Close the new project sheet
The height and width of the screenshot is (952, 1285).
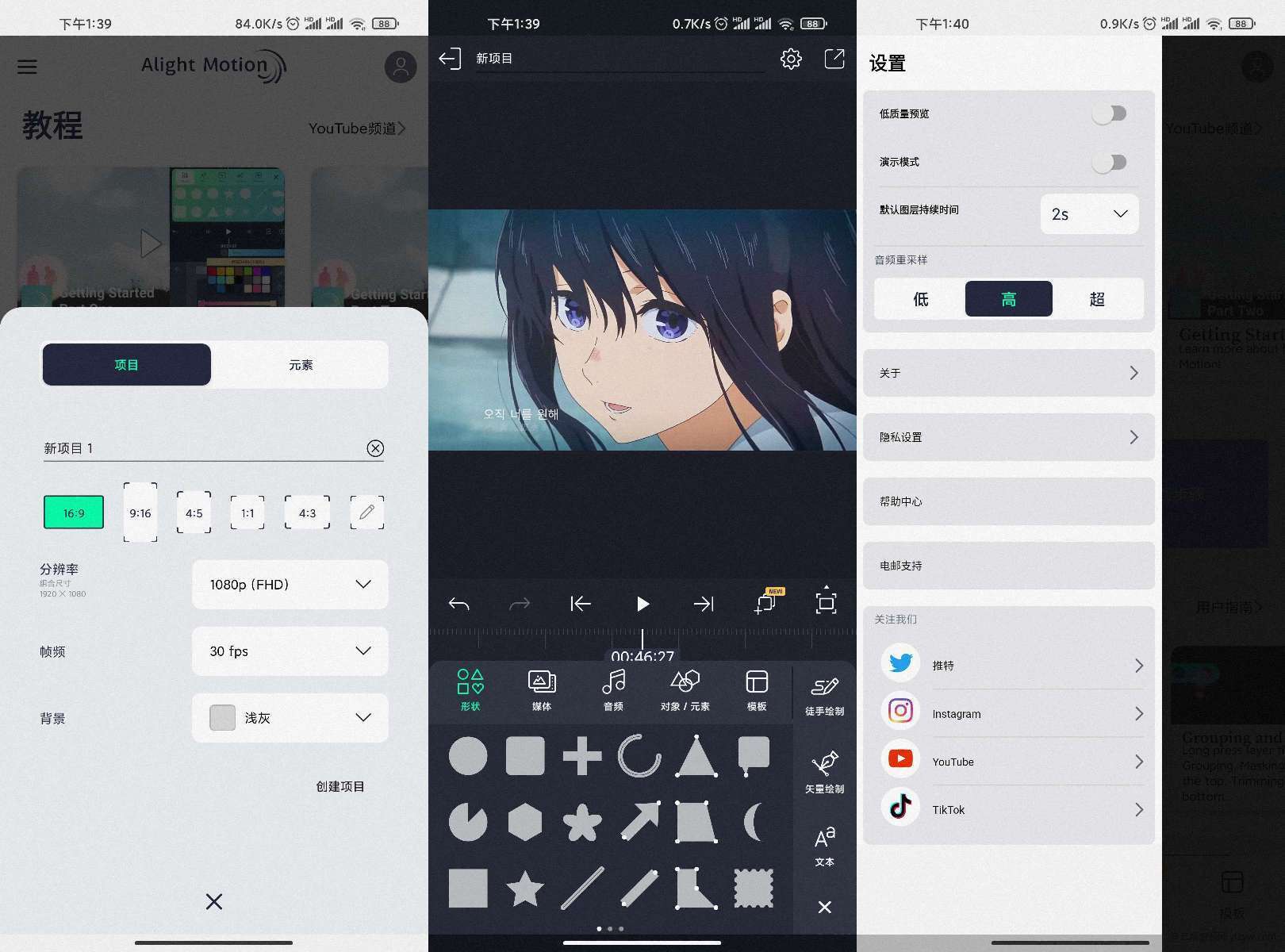[x=214, y=901]
